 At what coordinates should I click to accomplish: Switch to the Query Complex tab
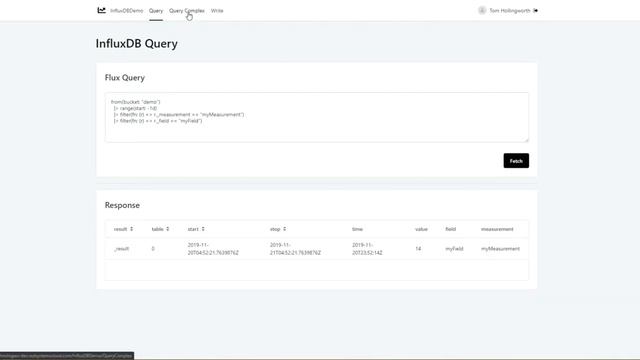(187, 11)
